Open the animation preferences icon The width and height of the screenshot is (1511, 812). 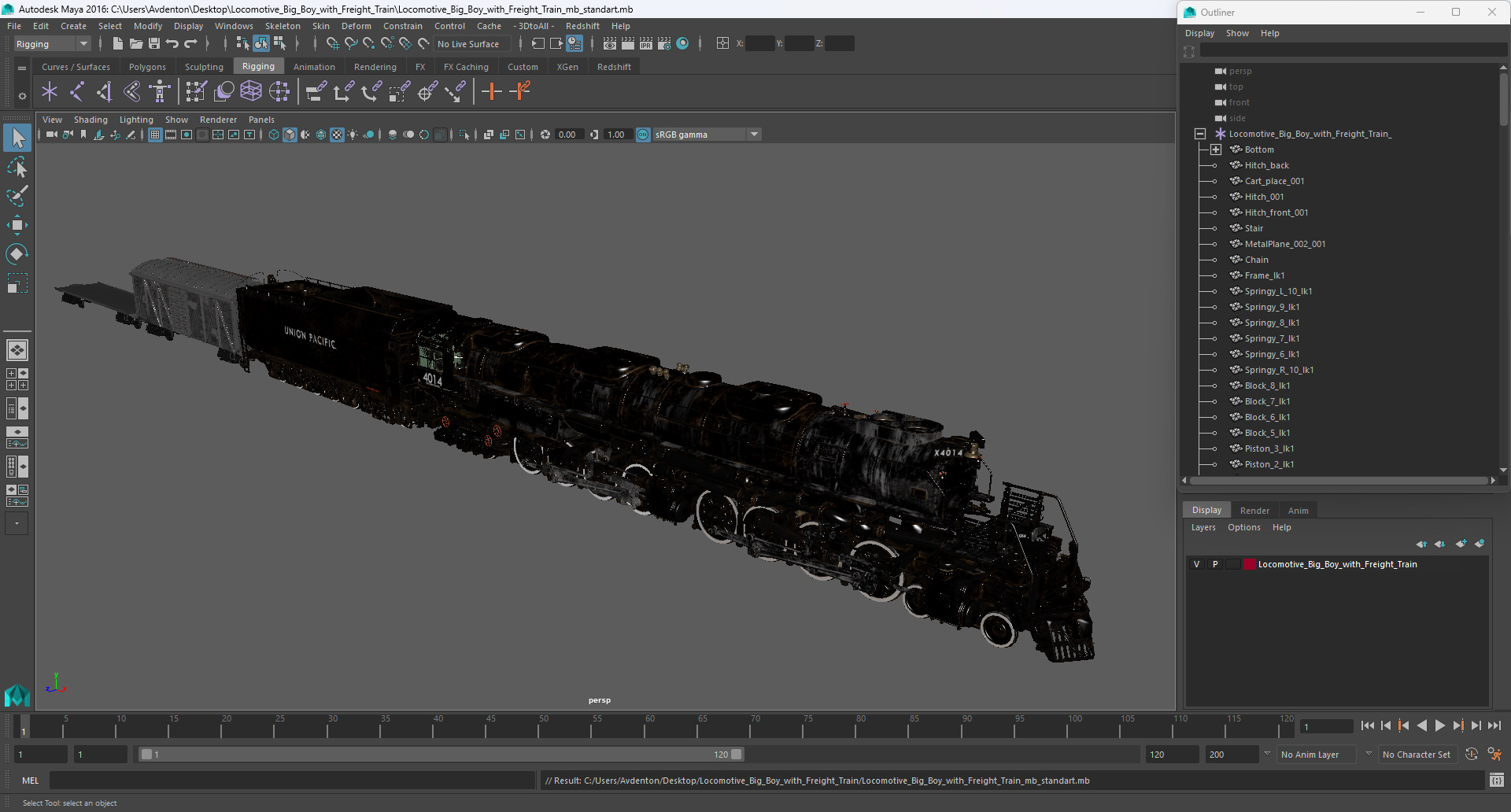[x=1494, y=755]
